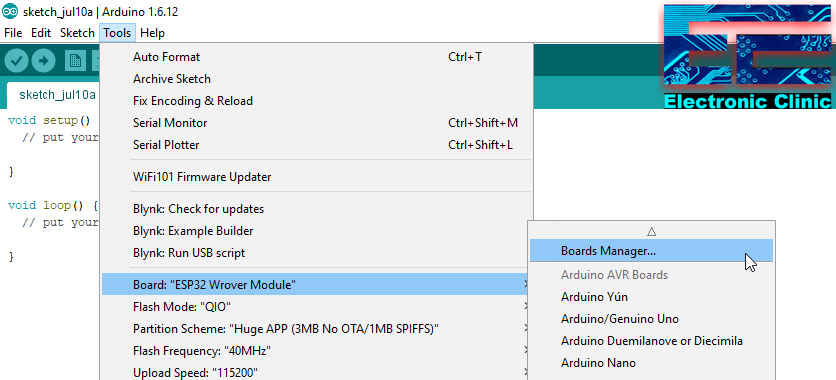Screen dimensions: 836x380
Task: Expand the Board: ESP32 Wrover Module submenu
Action: [x=315, y=285]
